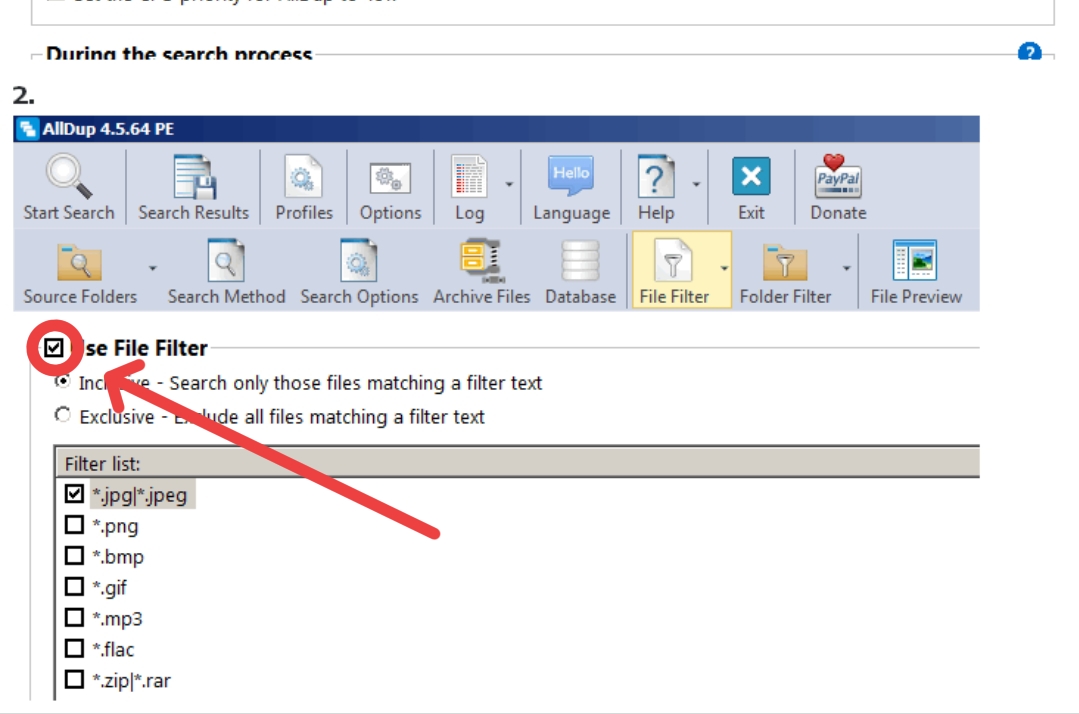
Task: Open the Options gear icon
Action: click(390, 177)
